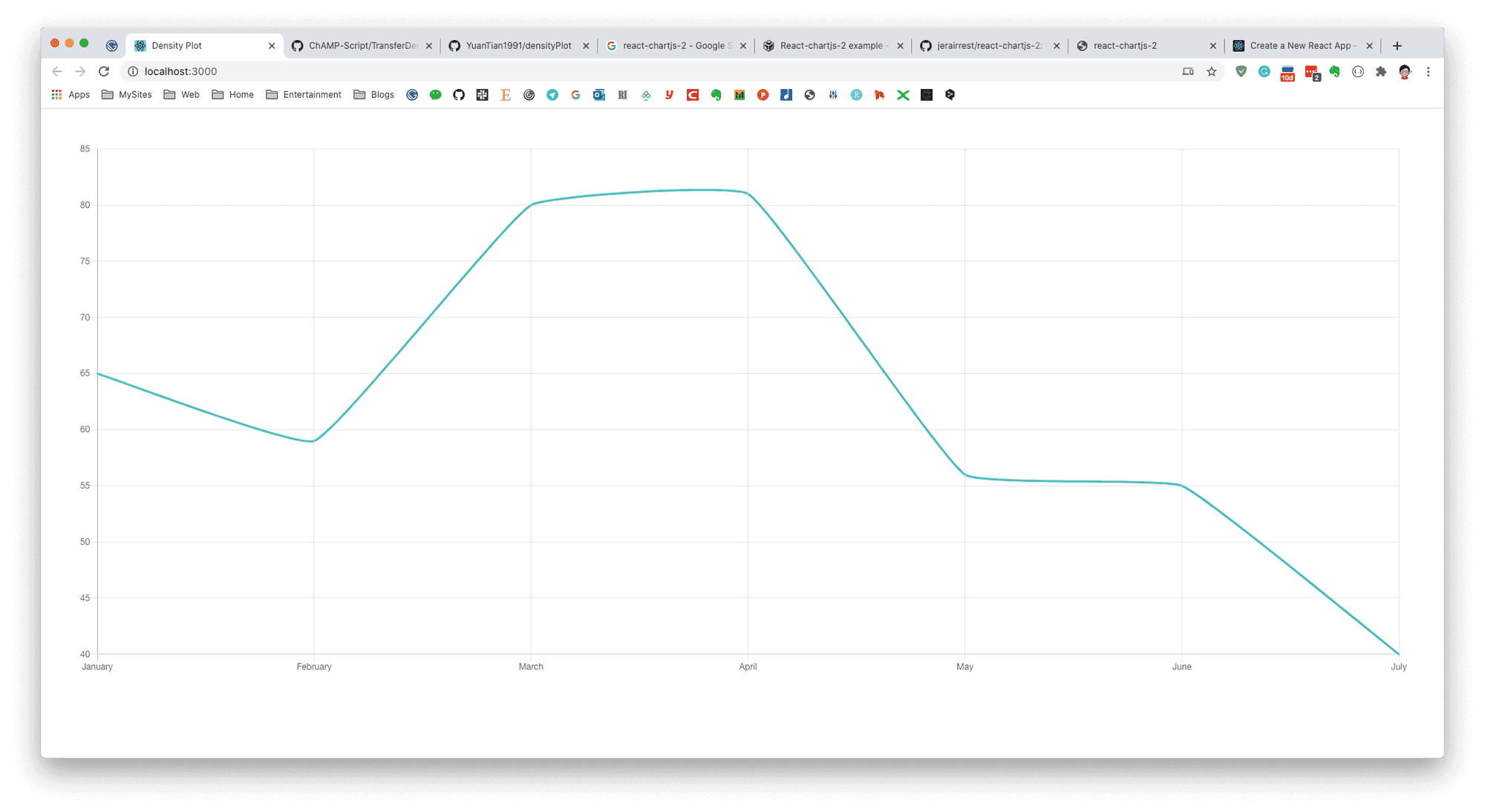Click the Evernote Web Clipper extension icon
Image resolution: width=1485 pixels, height=812 pixels.
tap(1334, 71)
